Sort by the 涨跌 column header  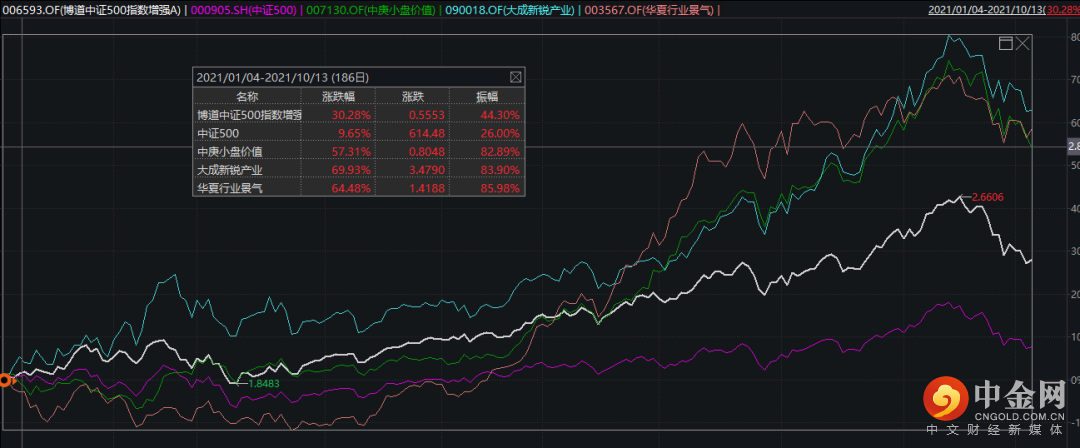pos(413,96)
